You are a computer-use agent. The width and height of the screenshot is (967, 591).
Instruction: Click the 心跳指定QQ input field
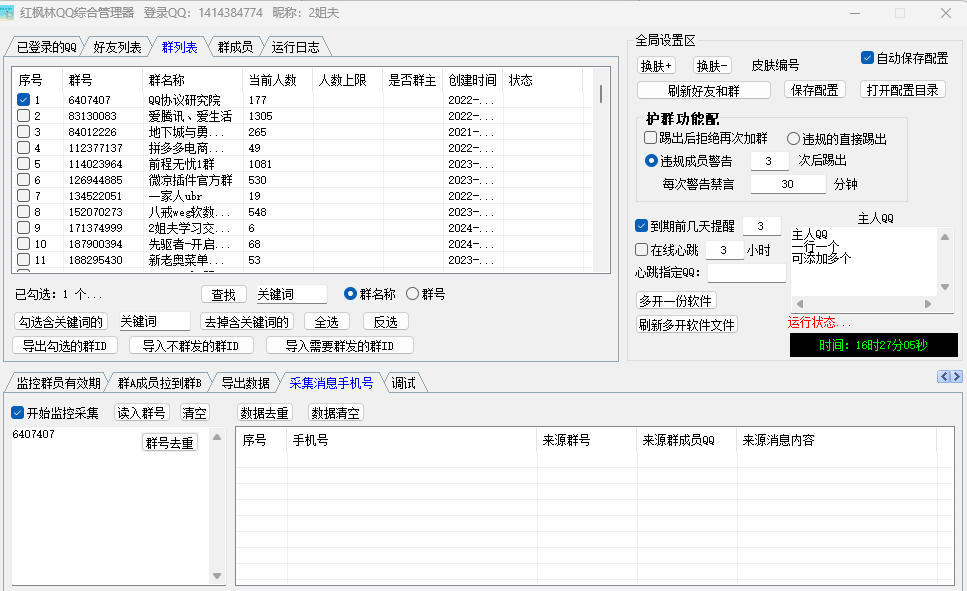[746, 272]
